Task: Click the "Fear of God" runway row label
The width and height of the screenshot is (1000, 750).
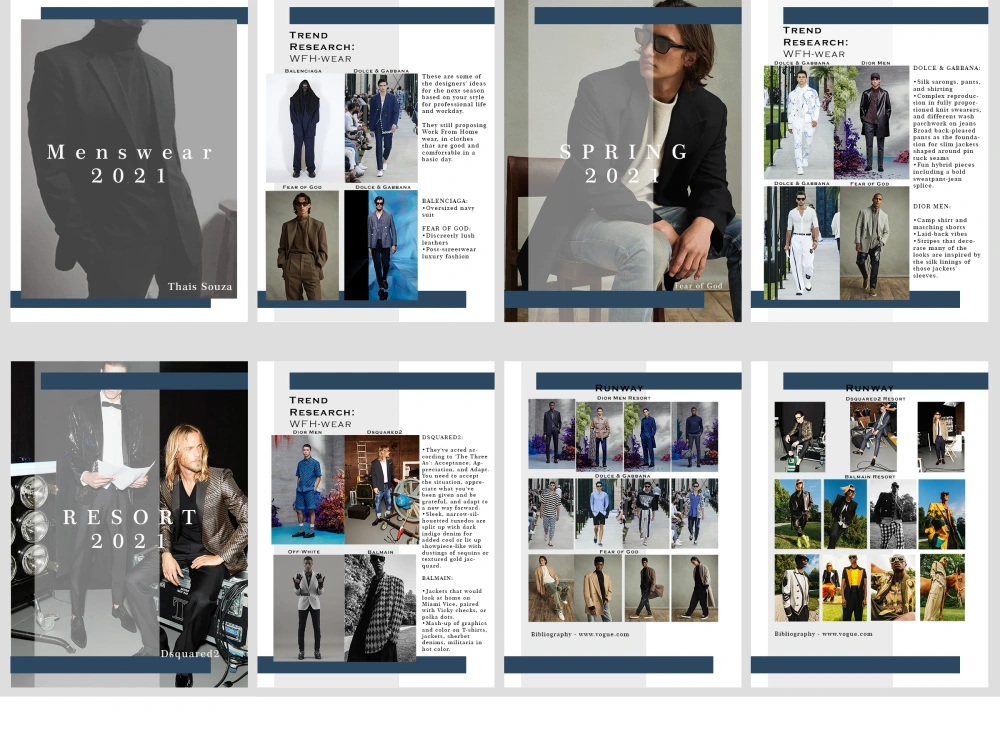Action: coord(619,552)
